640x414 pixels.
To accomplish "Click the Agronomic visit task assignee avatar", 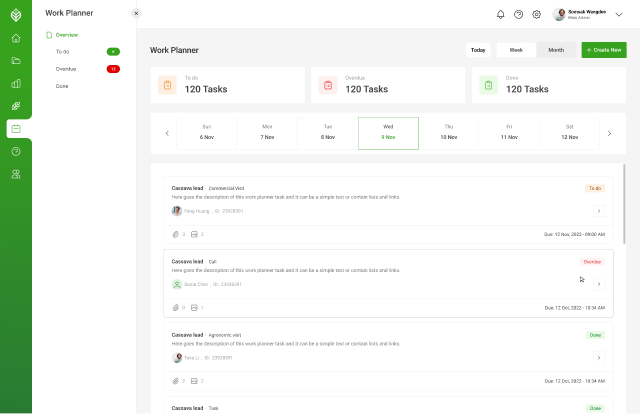I will [177, 358].
